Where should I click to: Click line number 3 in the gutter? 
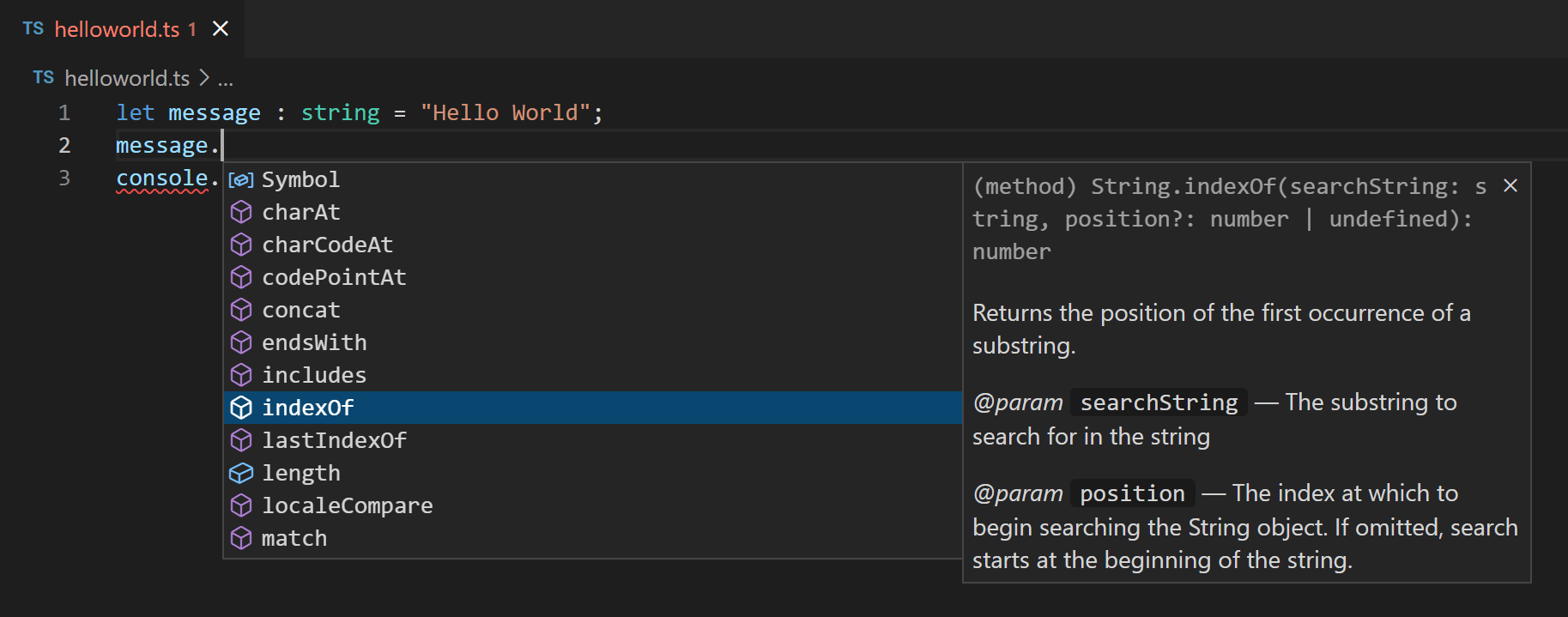[64, 178]
